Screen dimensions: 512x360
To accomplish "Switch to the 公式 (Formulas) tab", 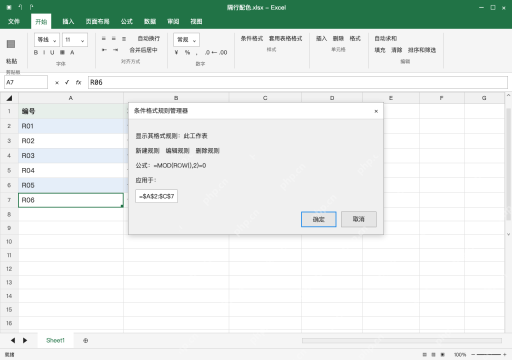I will click(127, 21).
